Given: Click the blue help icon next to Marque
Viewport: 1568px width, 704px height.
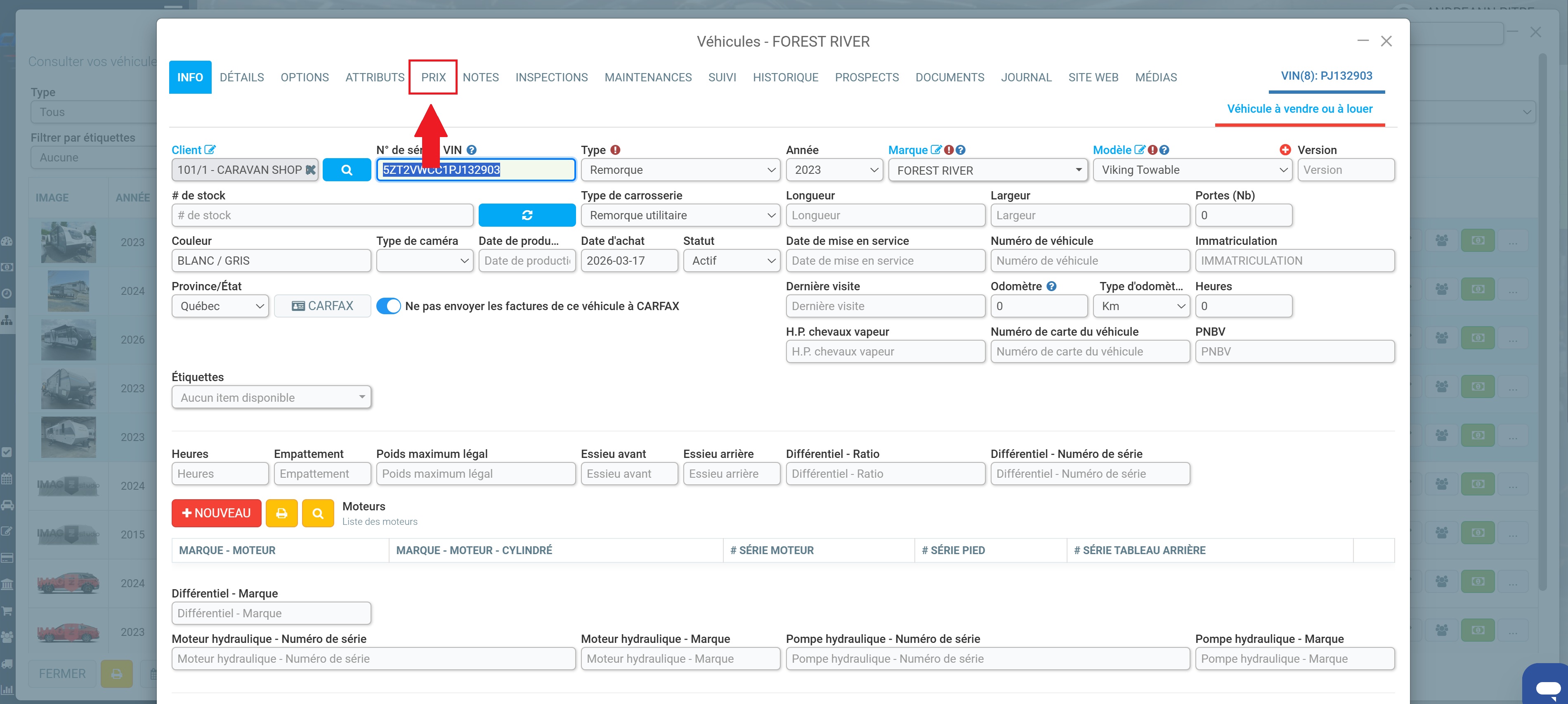Looking at the screenshot, I should pyautogui.click(x=961, y=150).
